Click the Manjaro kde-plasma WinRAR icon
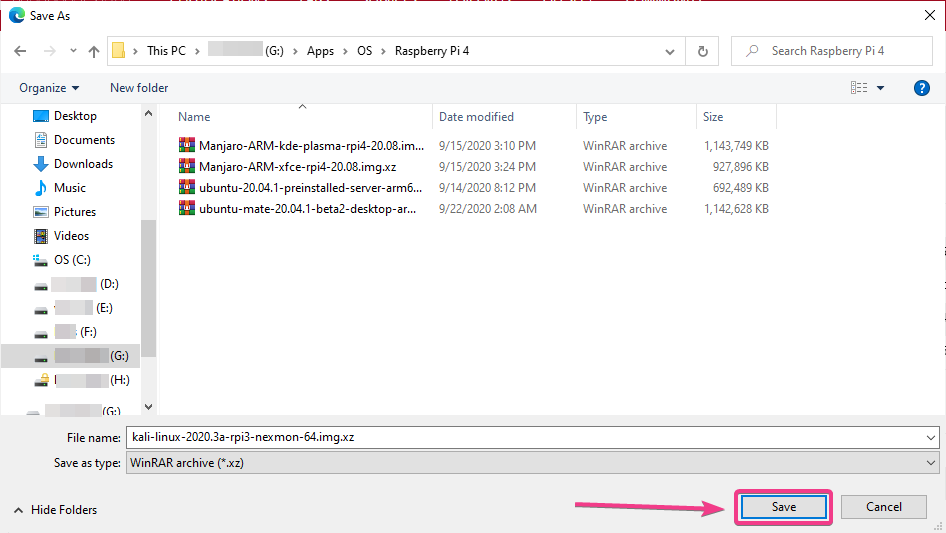Screen dimensions: 946x533 coord(186,145)
